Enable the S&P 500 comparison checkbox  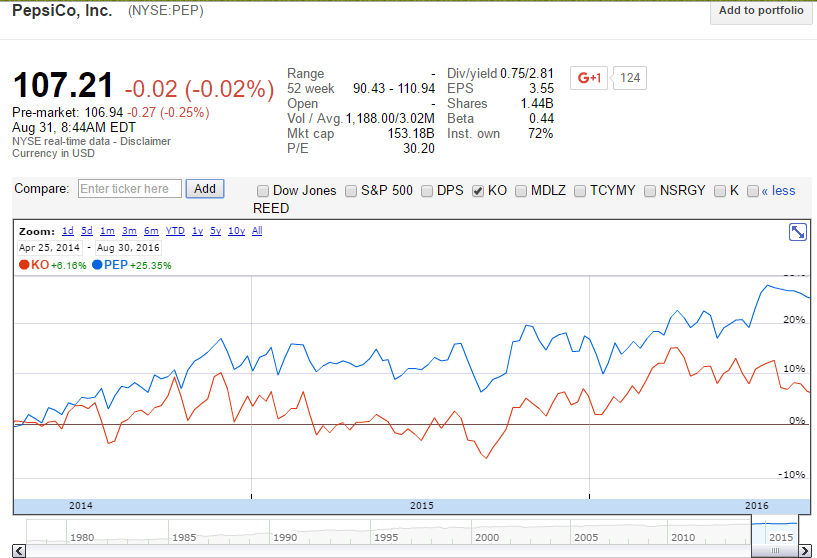pyautogui.click(x=351, y=191)
